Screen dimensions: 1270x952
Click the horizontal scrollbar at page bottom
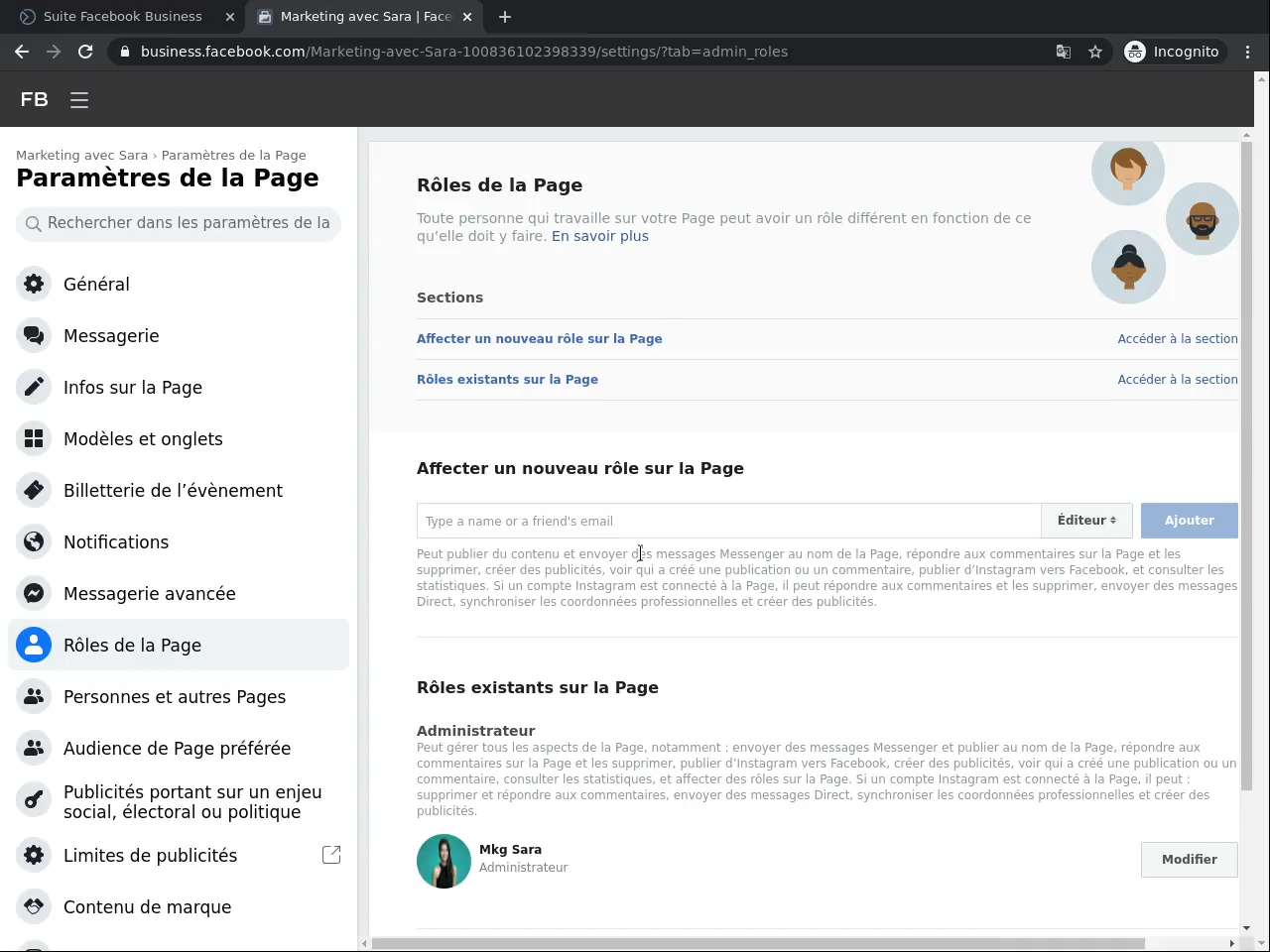[x=759, y=943]
